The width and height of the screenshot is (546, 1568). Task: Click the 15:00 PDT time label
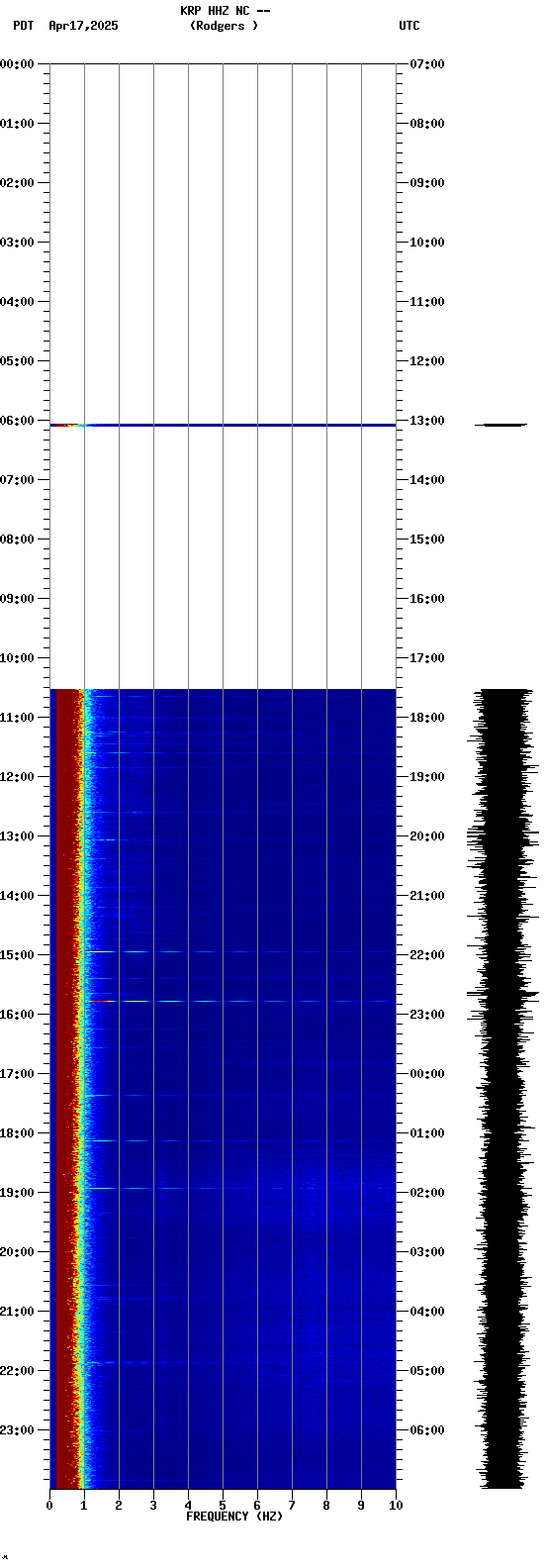tap(17, 955)
